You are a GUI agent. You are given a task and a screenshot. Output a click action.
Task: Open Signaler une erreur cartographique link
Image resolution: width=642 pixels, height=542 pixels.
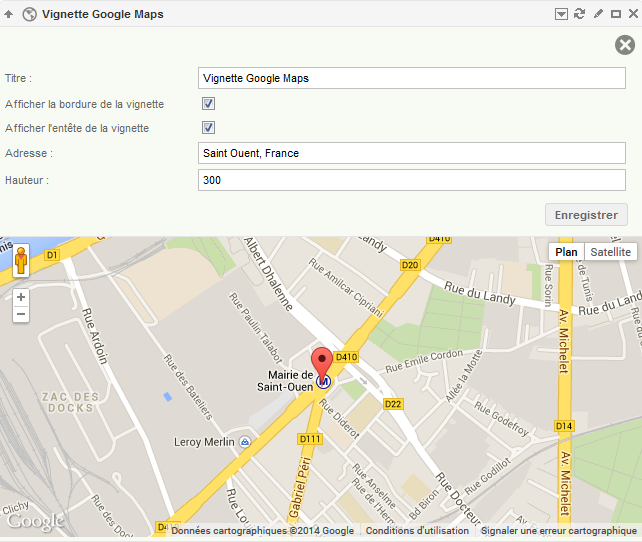(x=558, y=531)
